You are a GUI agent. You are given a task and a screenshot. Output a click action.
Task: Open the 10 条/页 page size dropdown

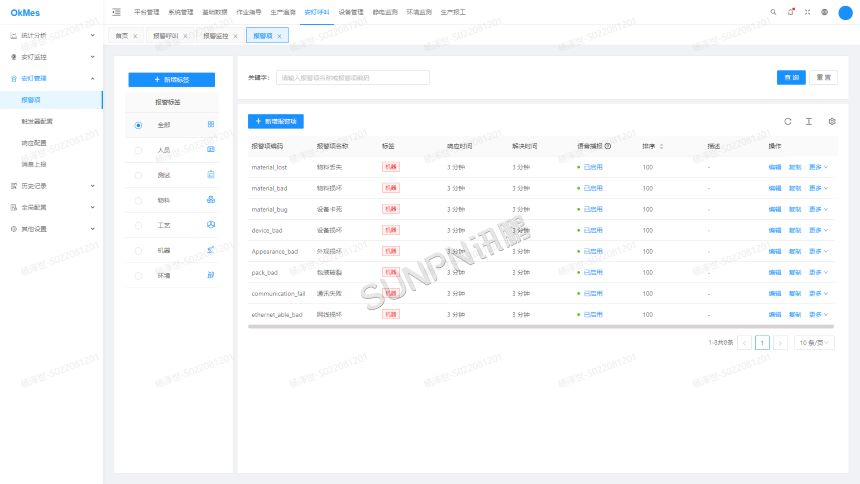[x=815, y=342]
